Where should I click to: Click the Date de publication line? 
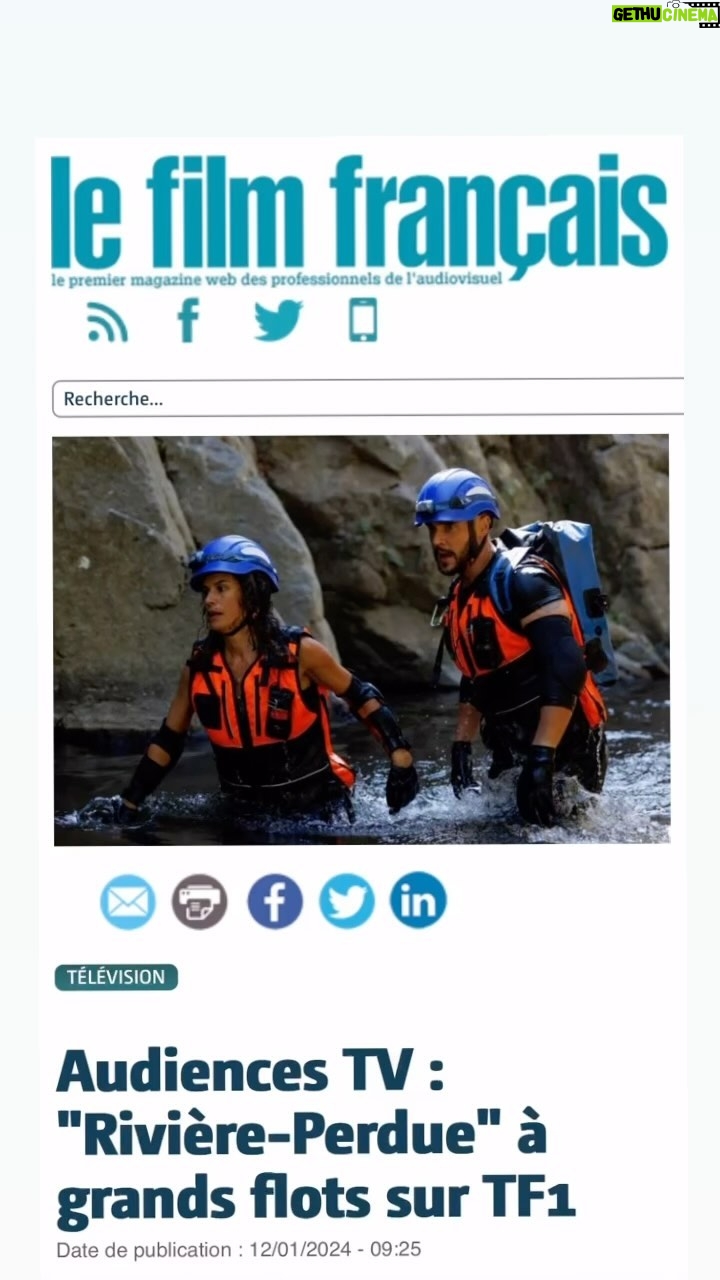coord(238,1249)
